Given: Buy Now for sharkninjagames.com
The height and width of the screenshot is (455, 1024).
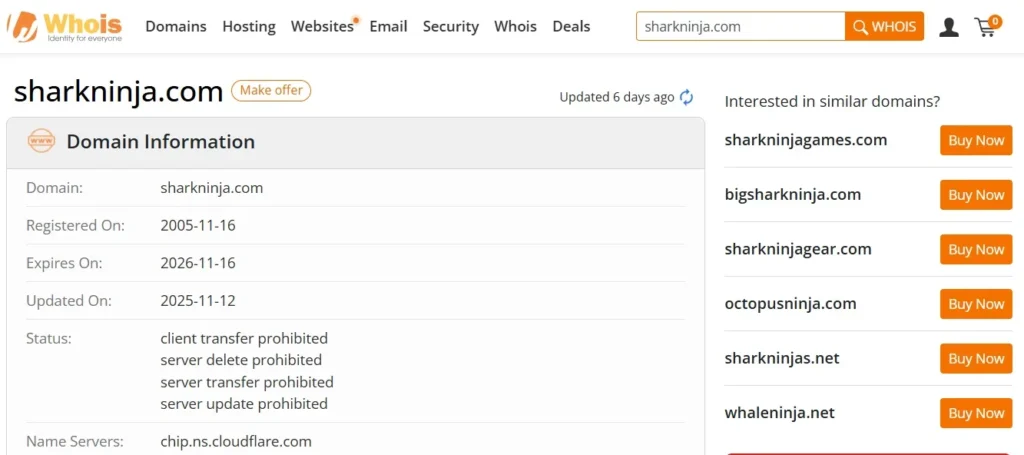Looking at the screenshot, I should (976, 140).
